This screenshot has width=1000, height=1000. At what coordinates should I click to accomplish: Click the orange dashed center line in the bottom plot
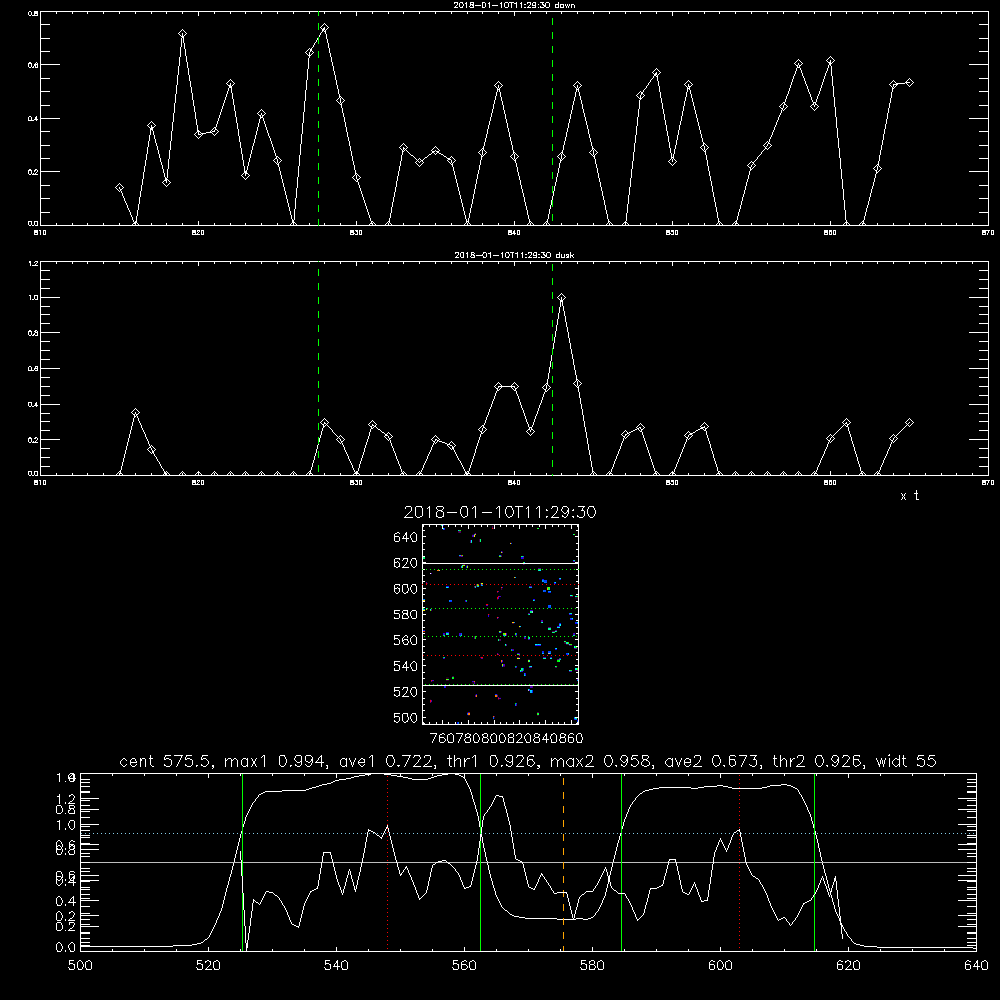563,861
